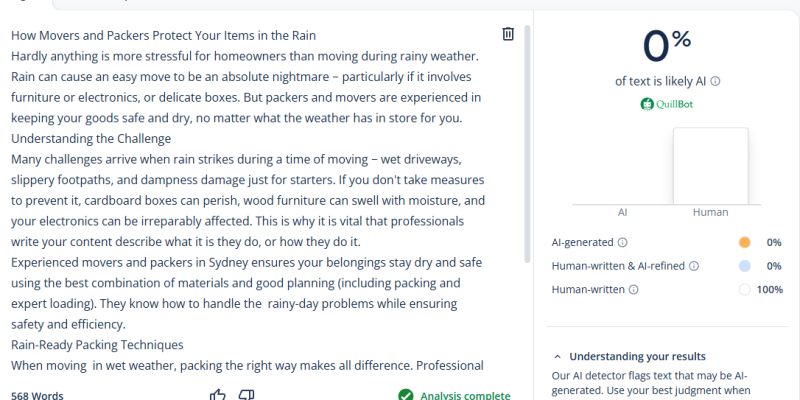Open info icon next to AI-generated
The image size is (800, 400).
[622, 242]
